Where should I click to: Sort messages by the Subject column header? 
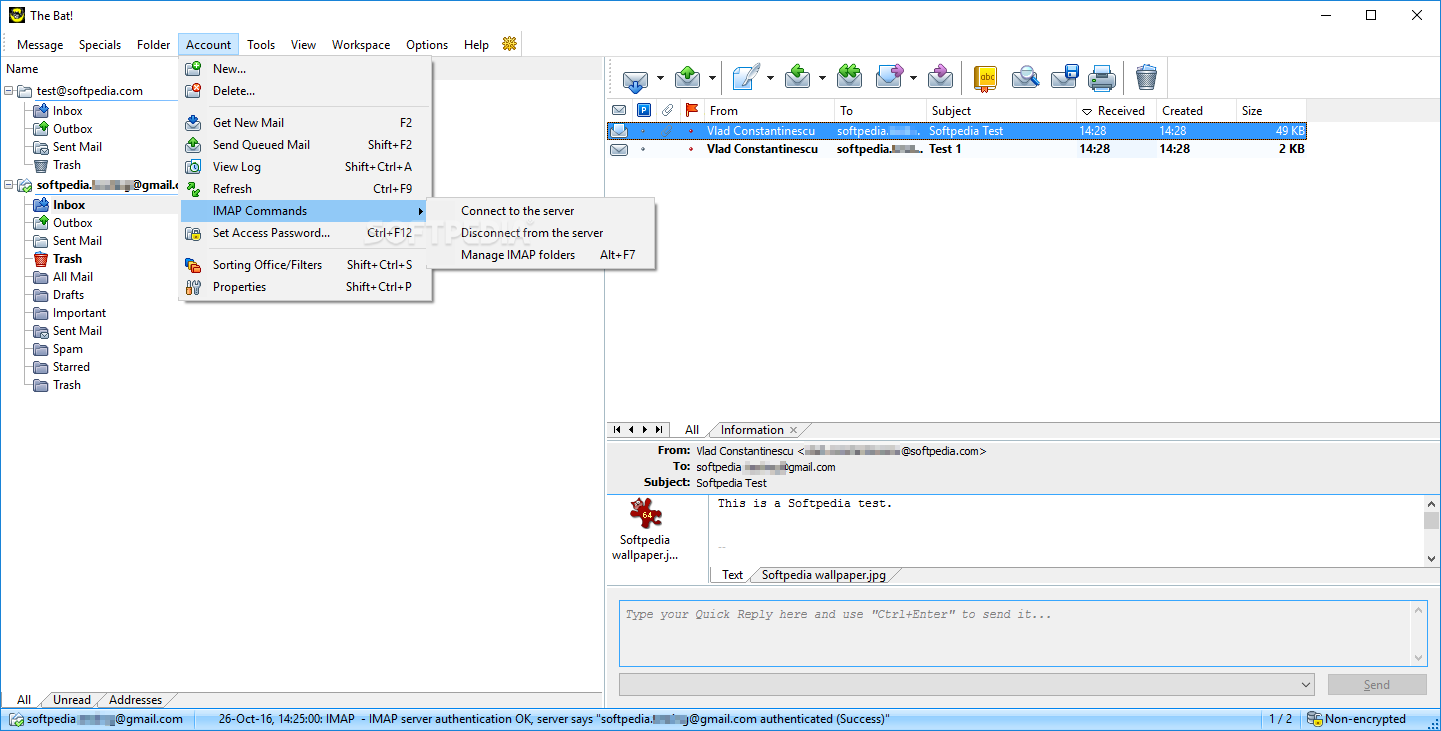pyautogui.click(x=1001, y=110)
